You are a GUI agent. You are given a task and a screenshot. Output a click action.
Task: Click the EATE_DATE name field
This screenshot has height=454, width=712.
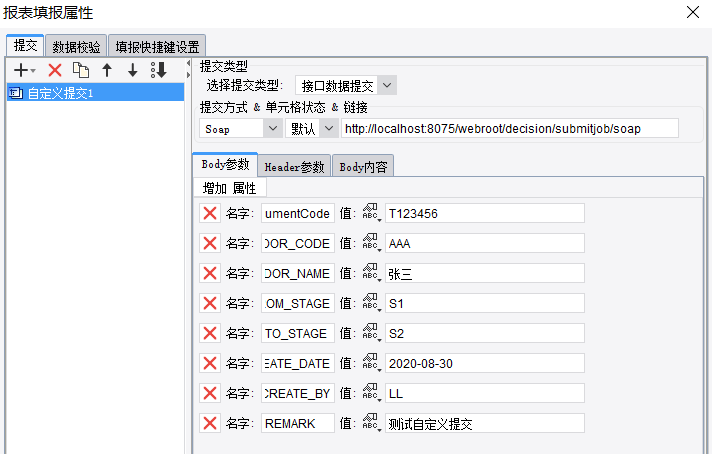(298, 363)
